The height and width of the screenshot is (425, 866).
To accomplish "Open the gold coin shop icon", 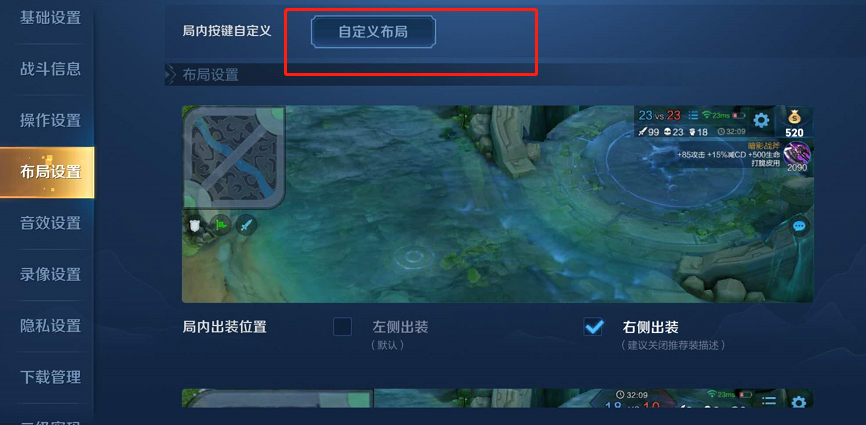I will [794, 123].
